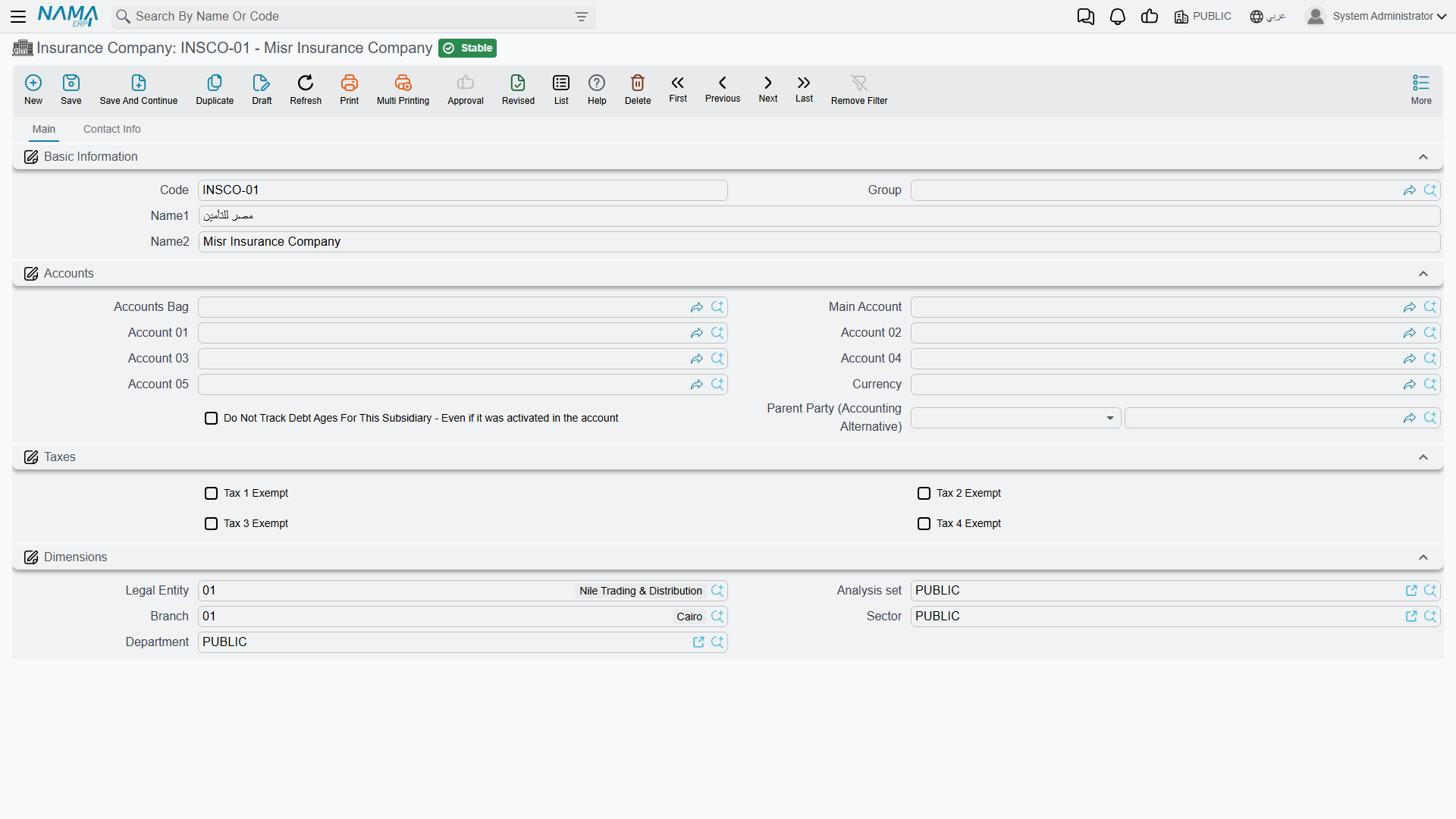Screen dimensions: 1456x819
Task: Collapse the Taxes section
Action: (x=1423, y=457)
